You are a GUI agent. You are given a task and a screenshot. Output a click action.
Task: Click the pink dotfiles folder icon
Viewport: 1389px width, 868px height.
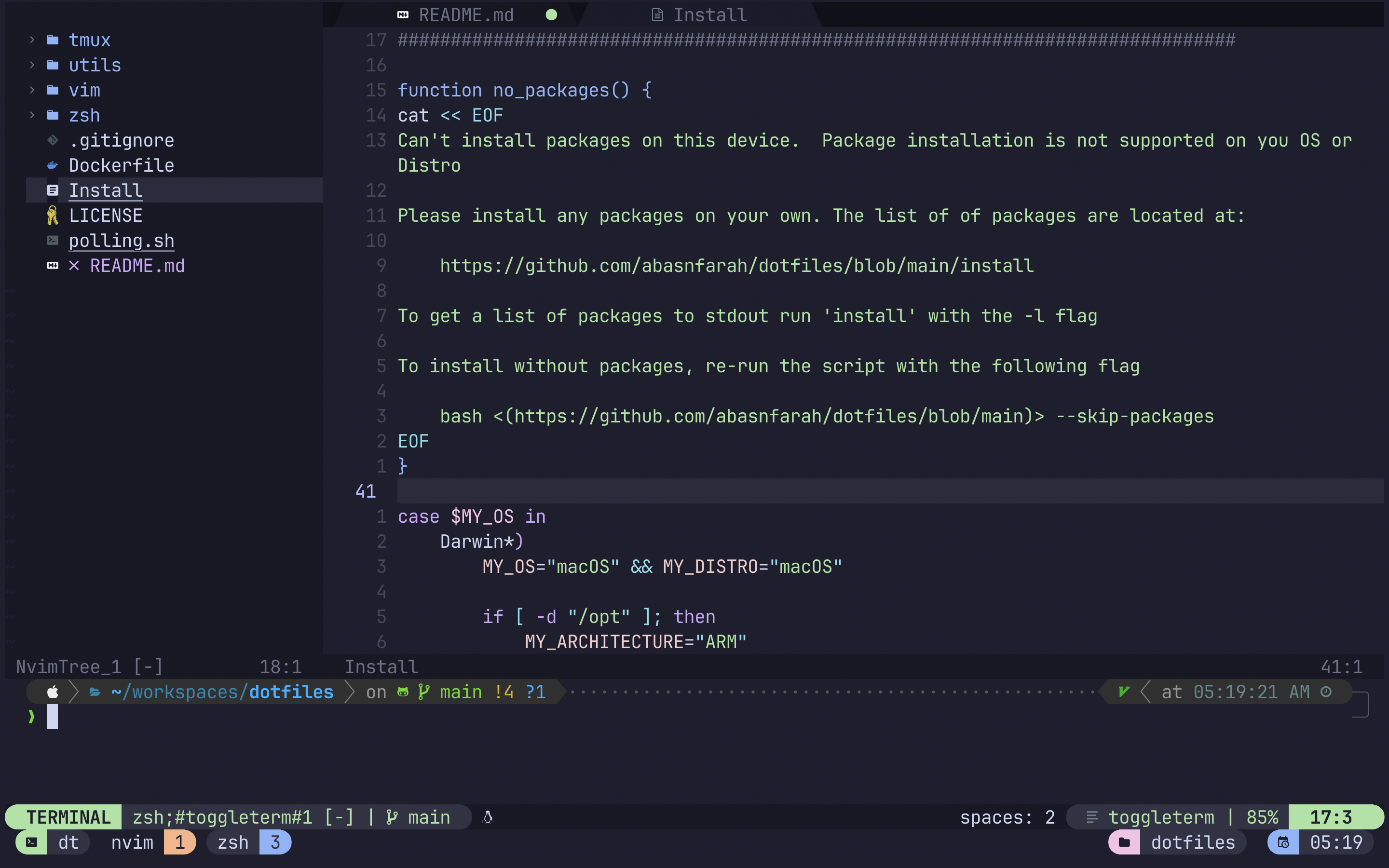pyautogui.click(x=1124, y=842)
